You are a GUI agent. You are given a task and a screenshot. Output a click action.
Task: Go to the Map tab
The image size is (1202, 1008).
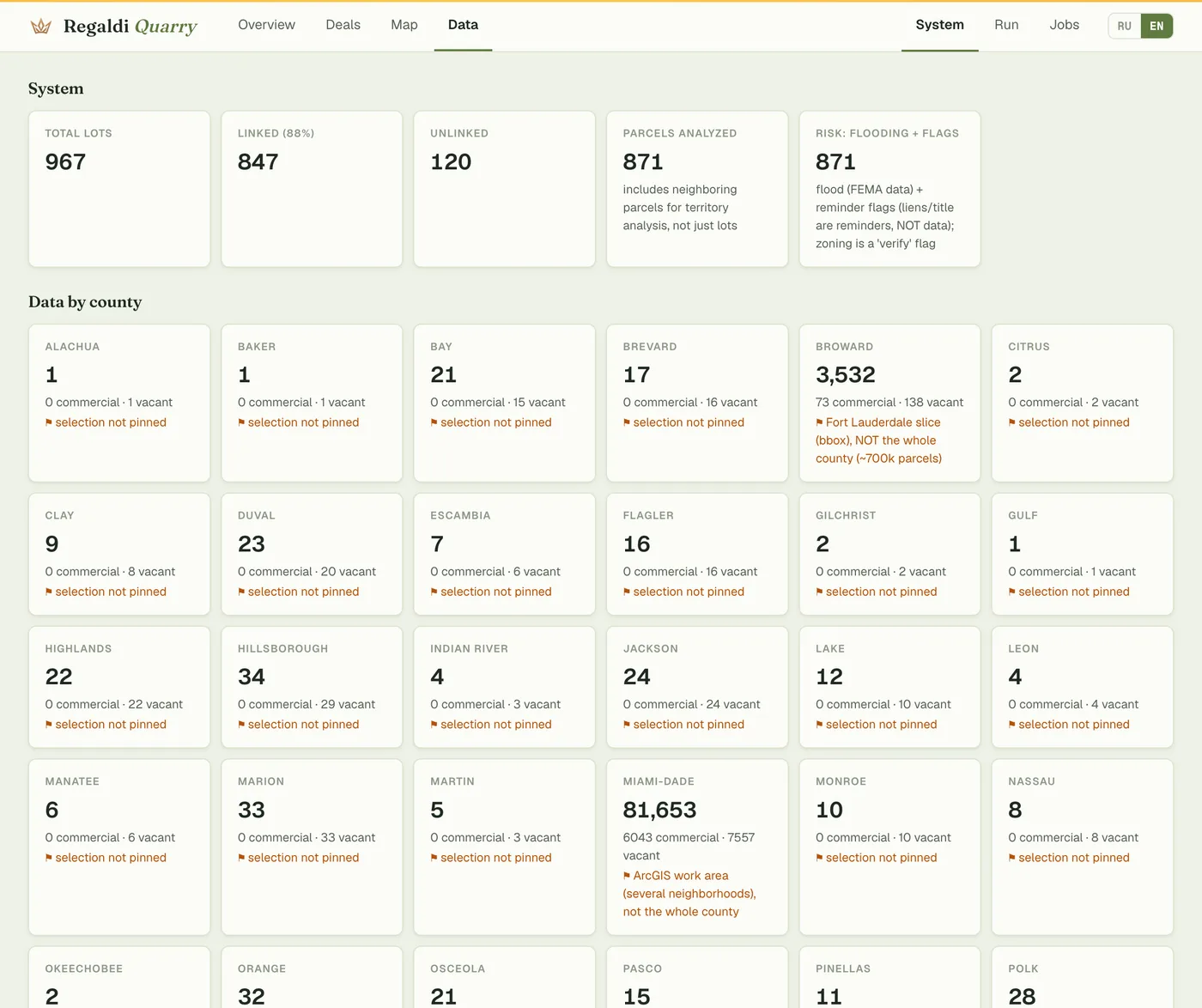coord(404,25)
